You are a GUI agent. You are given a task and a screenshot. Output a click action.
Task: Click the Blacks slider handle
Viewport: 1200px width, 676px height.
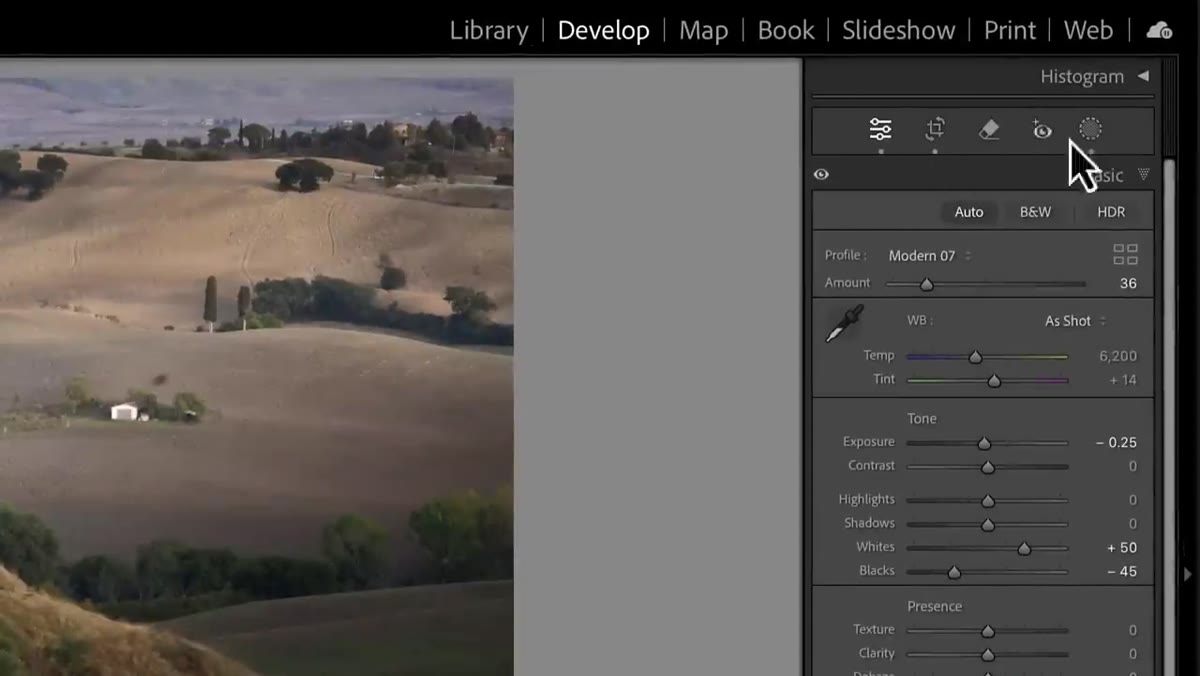coord(954,572)
